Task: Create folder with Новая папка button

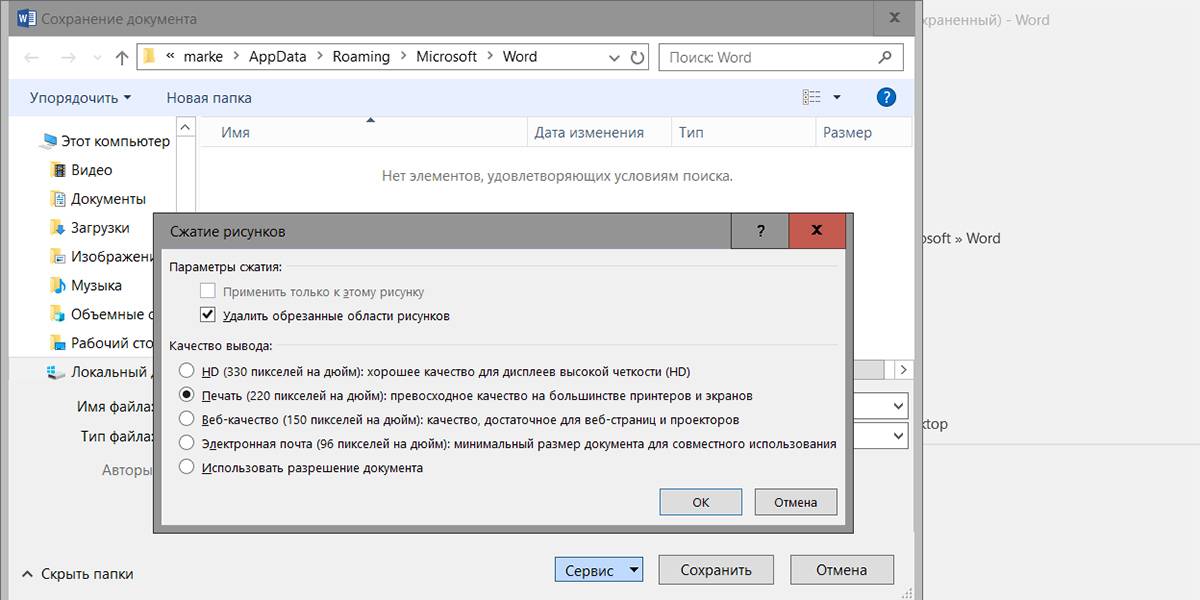Action: [209, 98]
